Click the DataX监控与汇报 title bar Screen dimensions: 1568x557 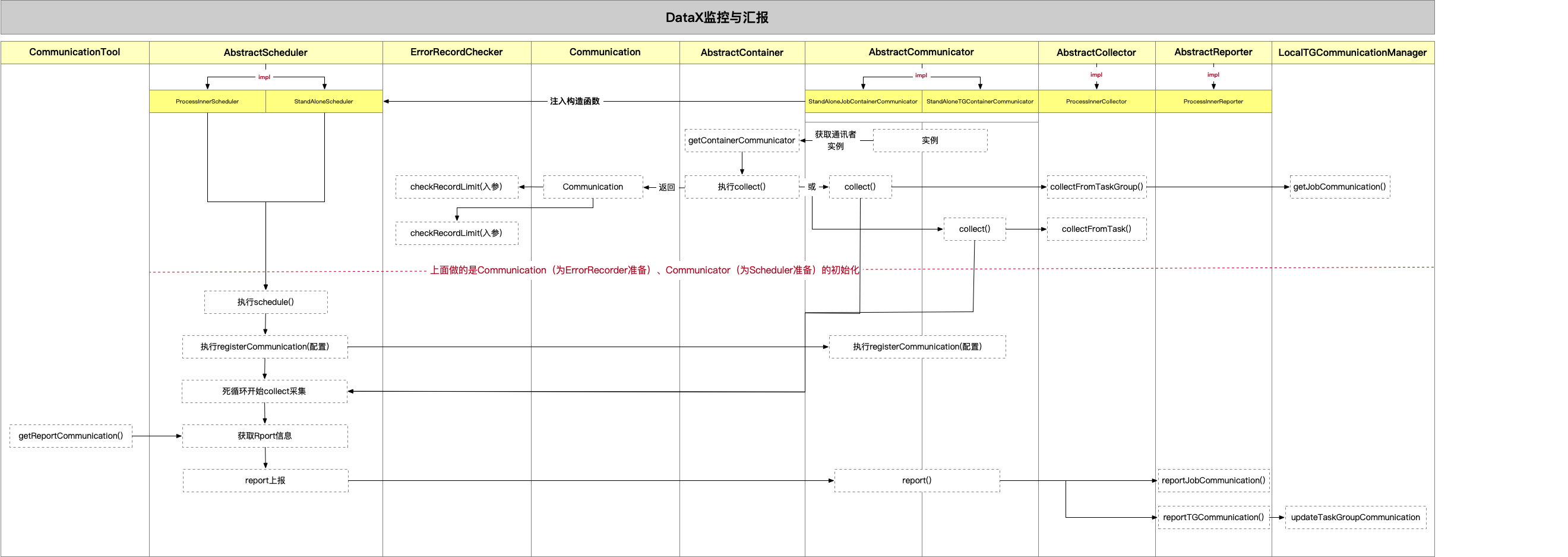coord(717,17)
